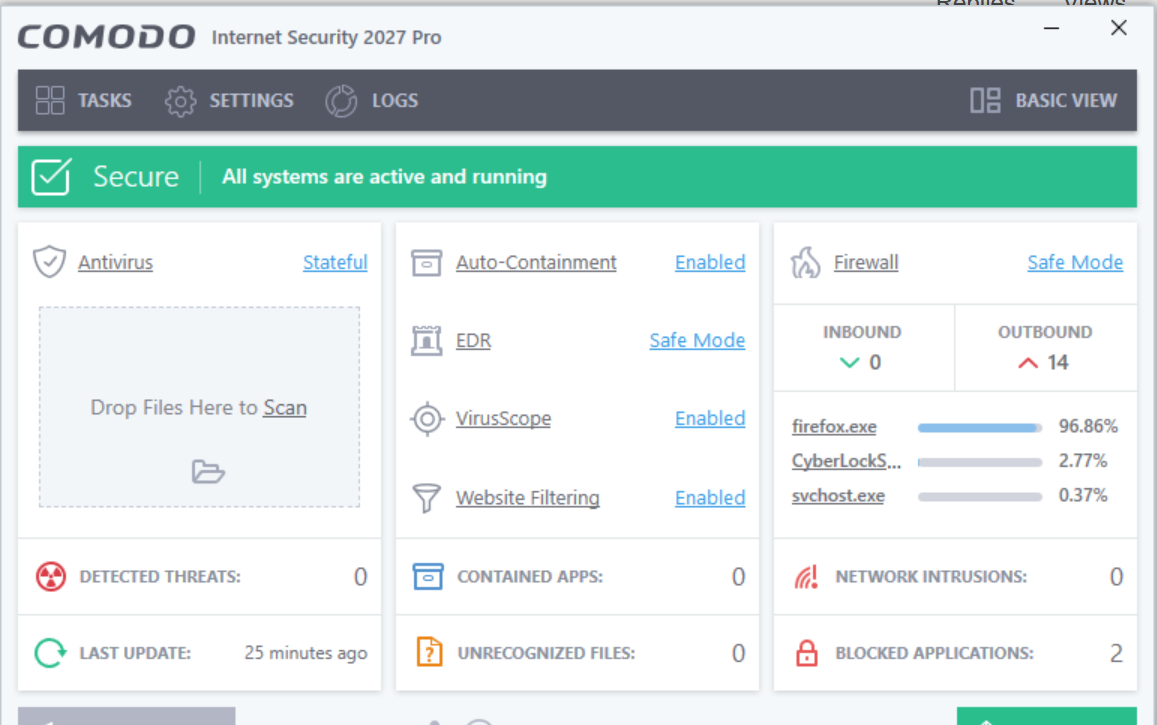This screenshot has height=725, width=1157.
Task: Open firefox.exe connection link
Action: pos(834,426)
